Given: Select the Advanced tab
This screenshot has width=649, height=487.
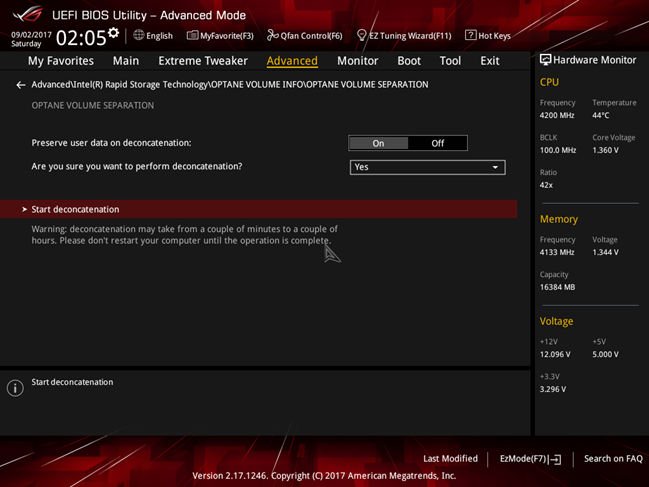Looking at the screenshot, I should [x=292, y=61].
